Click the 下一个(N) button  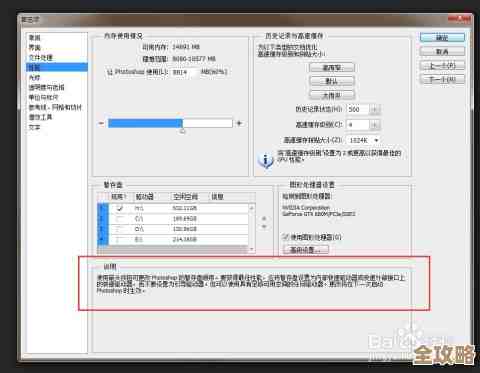[x=442, y=80]
